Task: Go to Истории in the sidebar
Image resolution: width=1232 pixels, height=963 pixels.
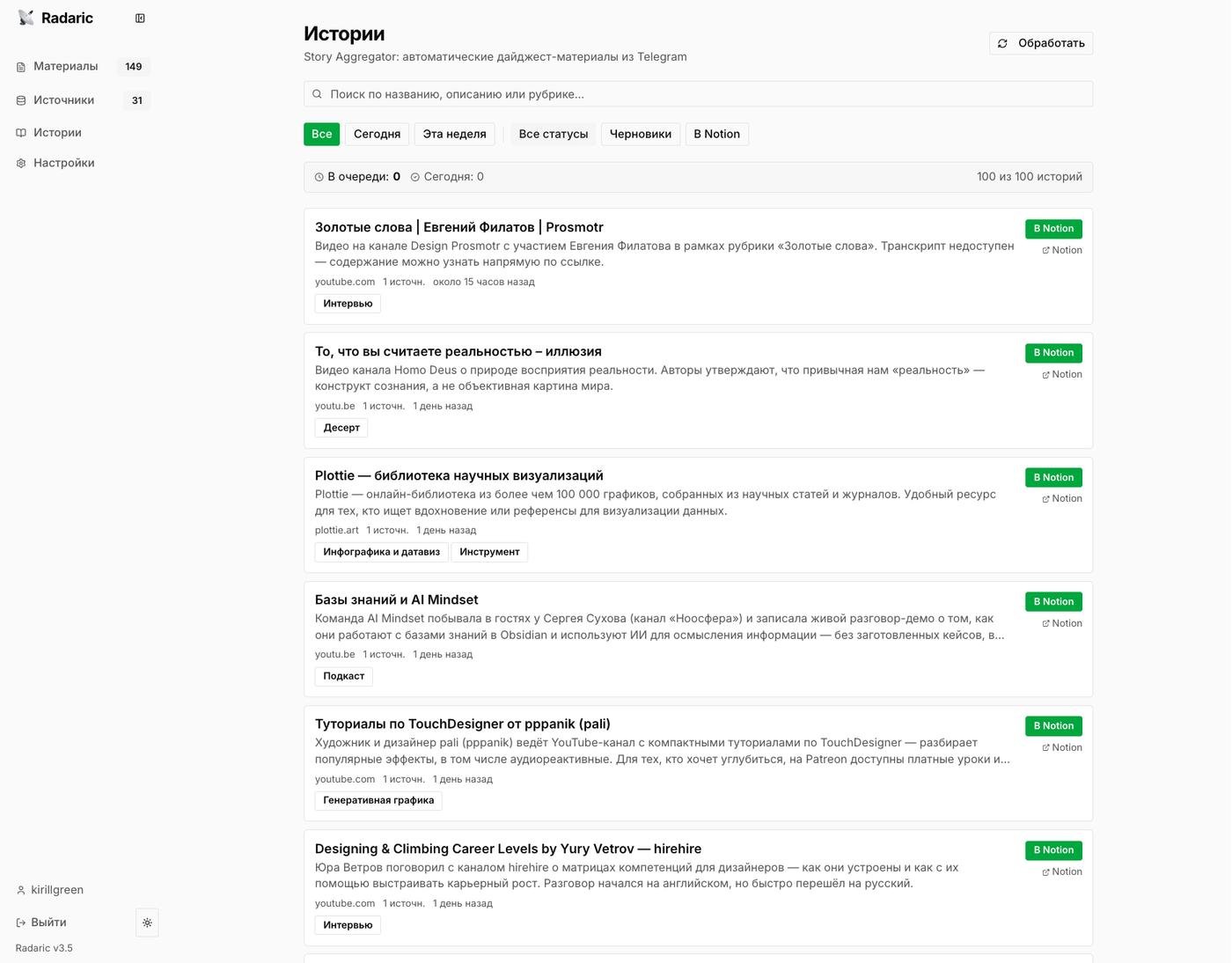Action: pyautogui.click(x=57, y=133)
